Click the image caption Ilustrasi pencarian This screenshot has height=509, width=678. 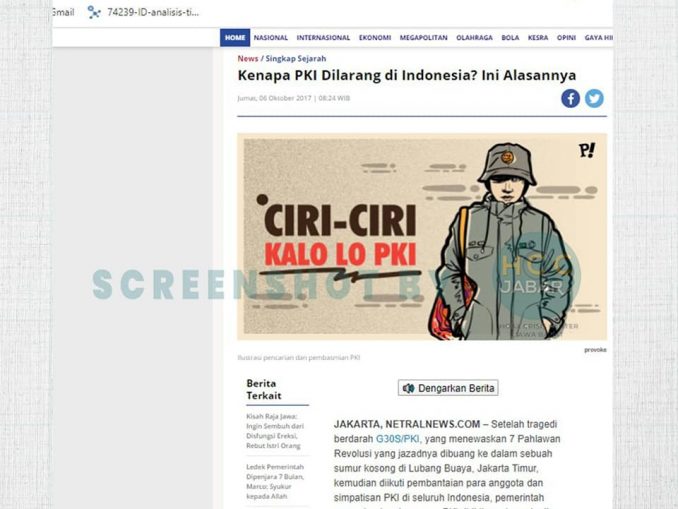click(298, 358)
